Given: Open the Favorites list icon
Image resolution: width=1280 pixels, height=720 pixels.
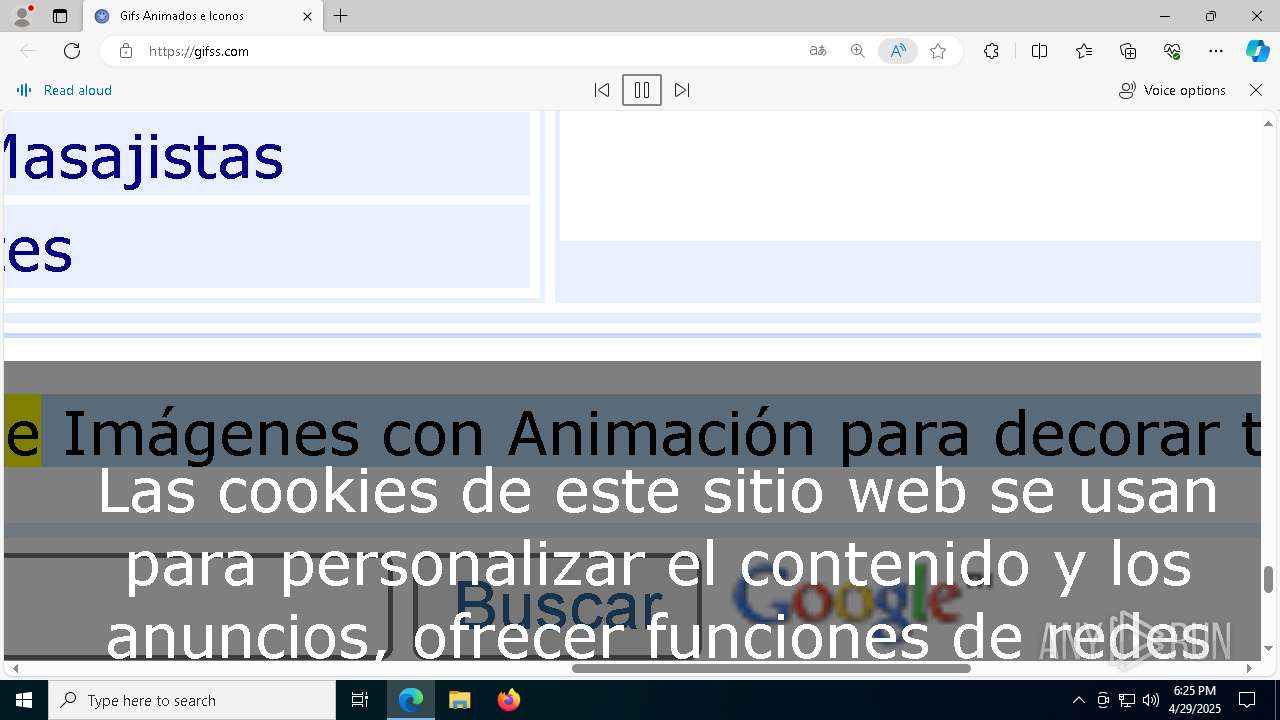Looking at the screenshot, I should coord(1084,51).
